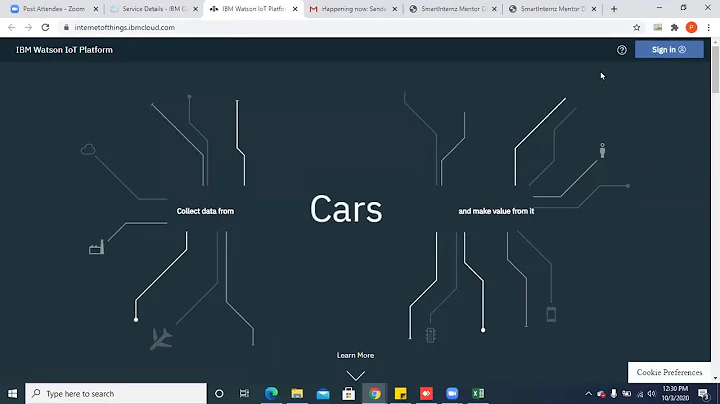Open Excel from taskbar
Screen dimensions: 720x404
pos(478,393)
